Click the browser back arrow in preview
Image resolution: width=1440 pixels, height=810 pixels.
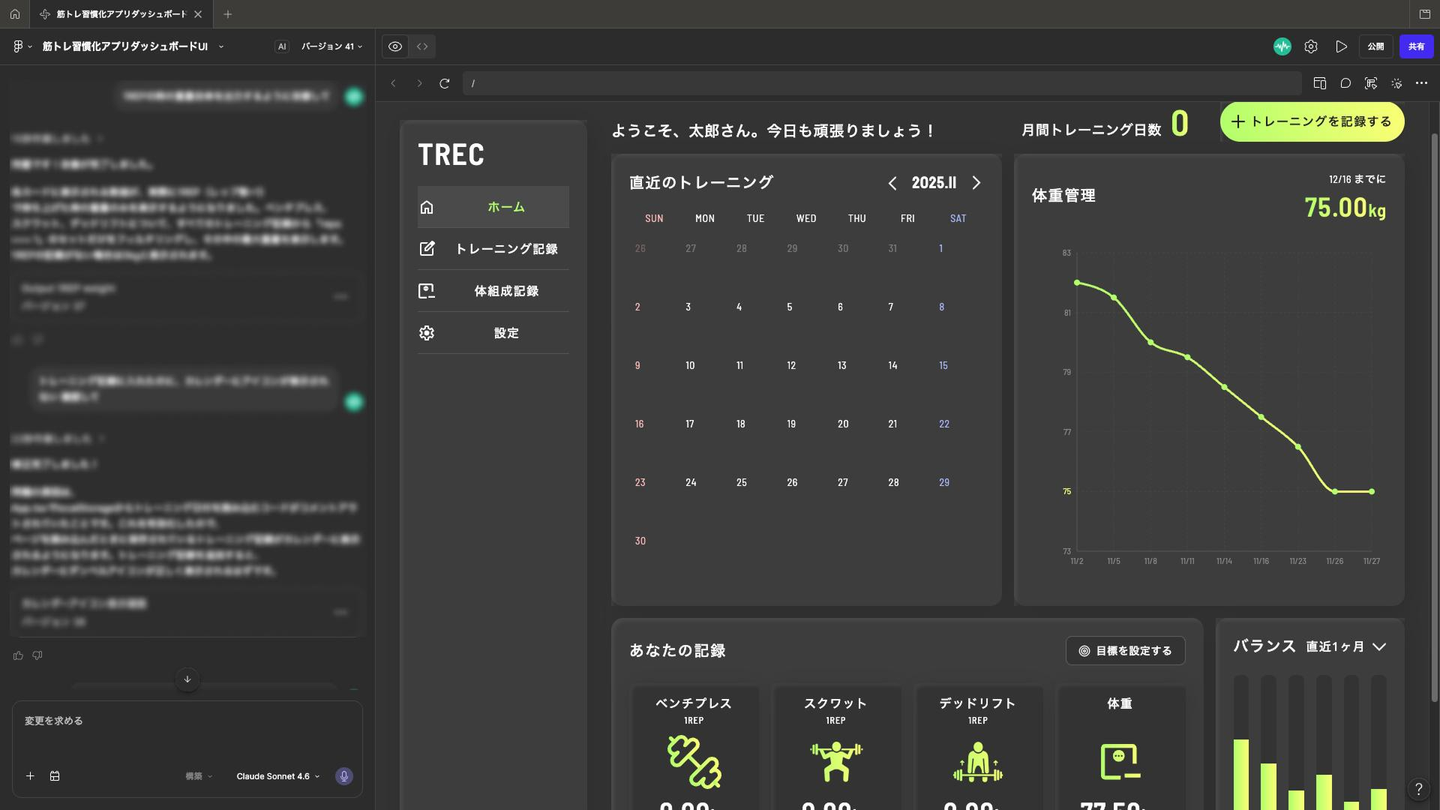pos(393,83)
